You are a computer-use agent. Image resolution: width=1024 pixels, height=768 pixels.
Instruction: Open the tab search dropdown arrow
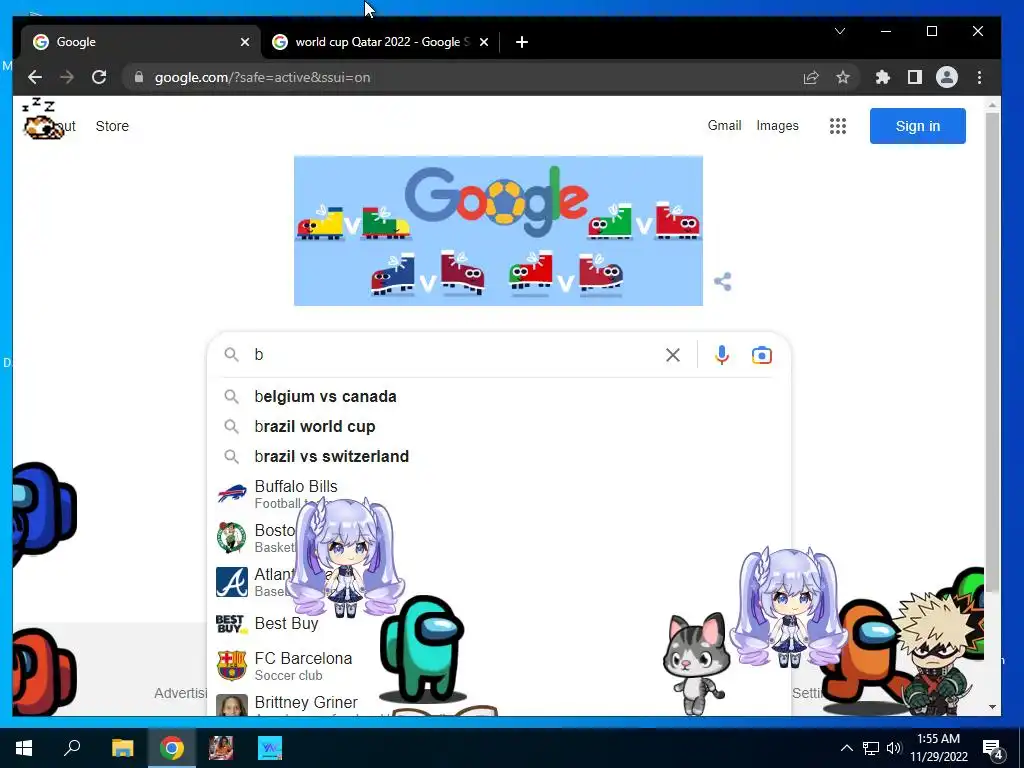pyautogui.click(x=840, y=31)
